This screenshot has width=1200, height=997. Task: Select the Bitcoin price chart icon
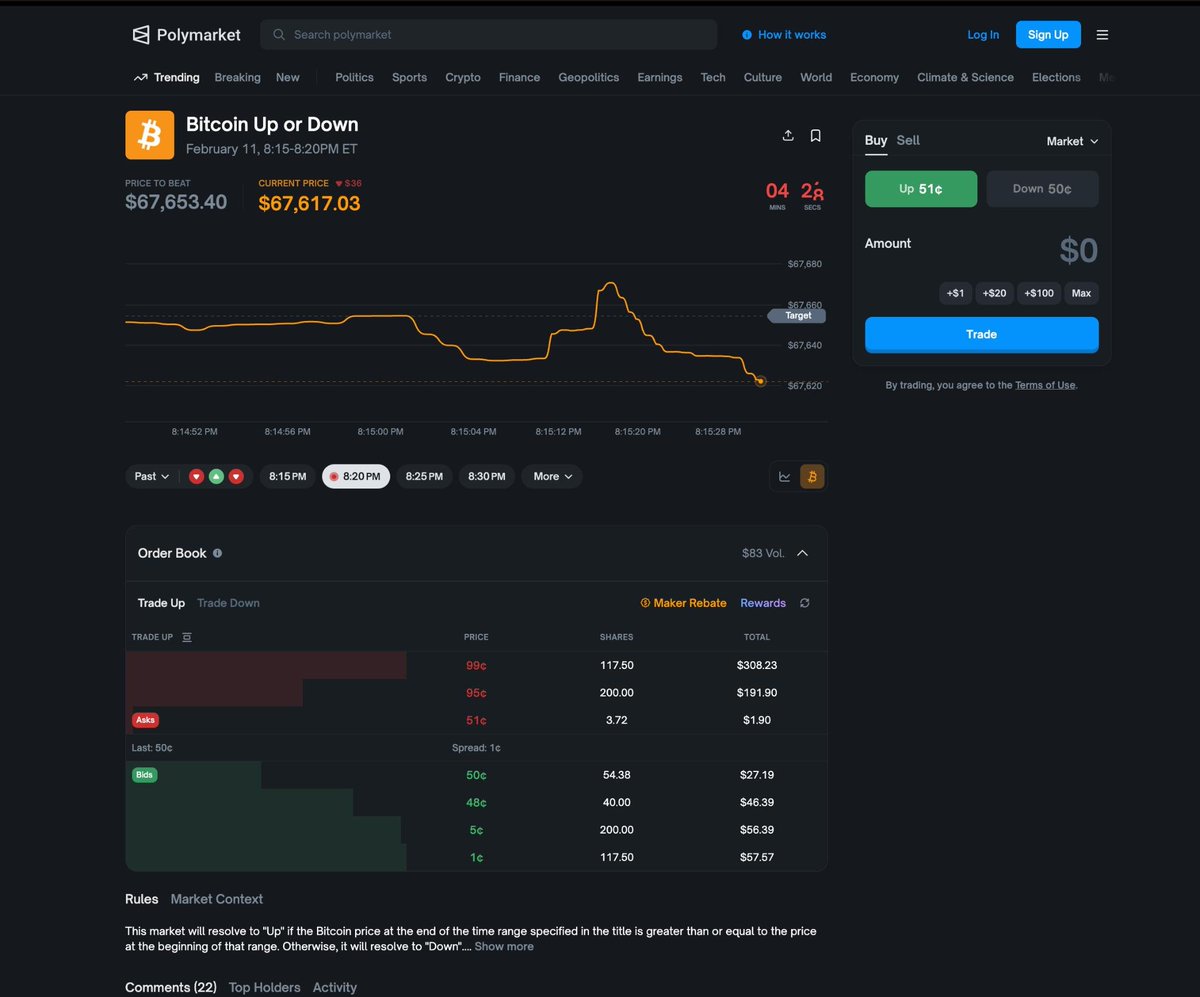pos(812,477)
